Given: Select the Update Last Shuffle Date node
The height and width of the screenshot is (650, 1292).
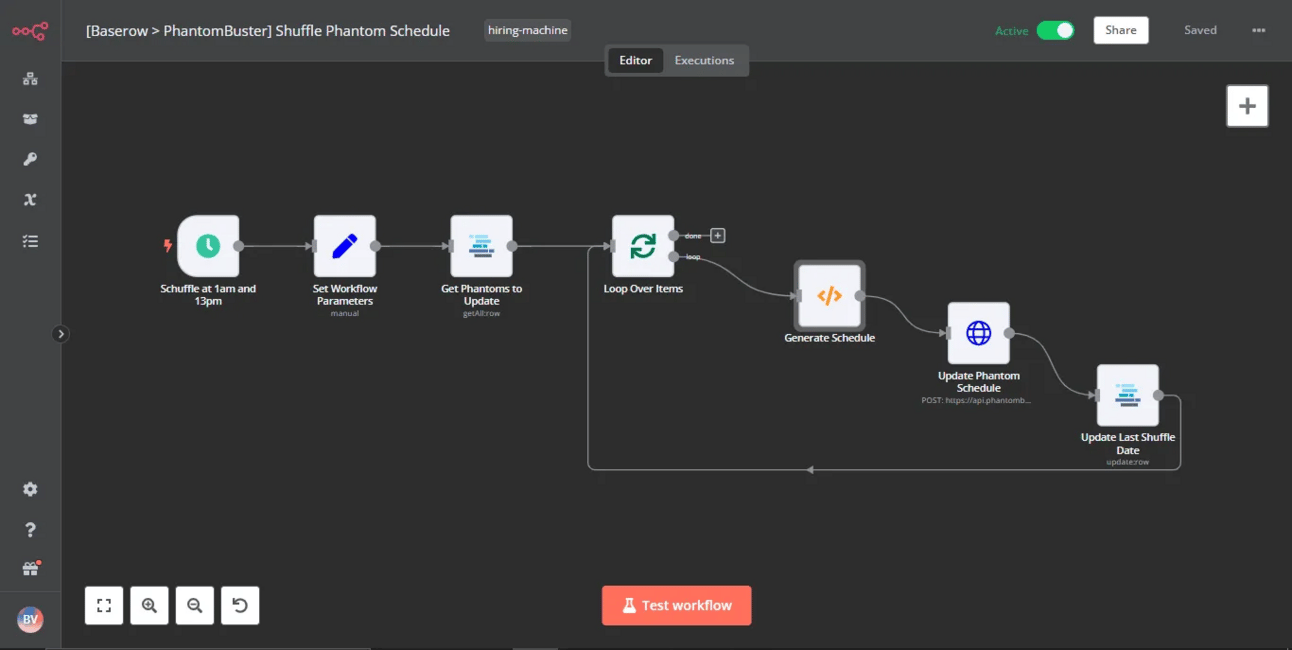Looking at the screenshot, I should [x=1128, y=395].
